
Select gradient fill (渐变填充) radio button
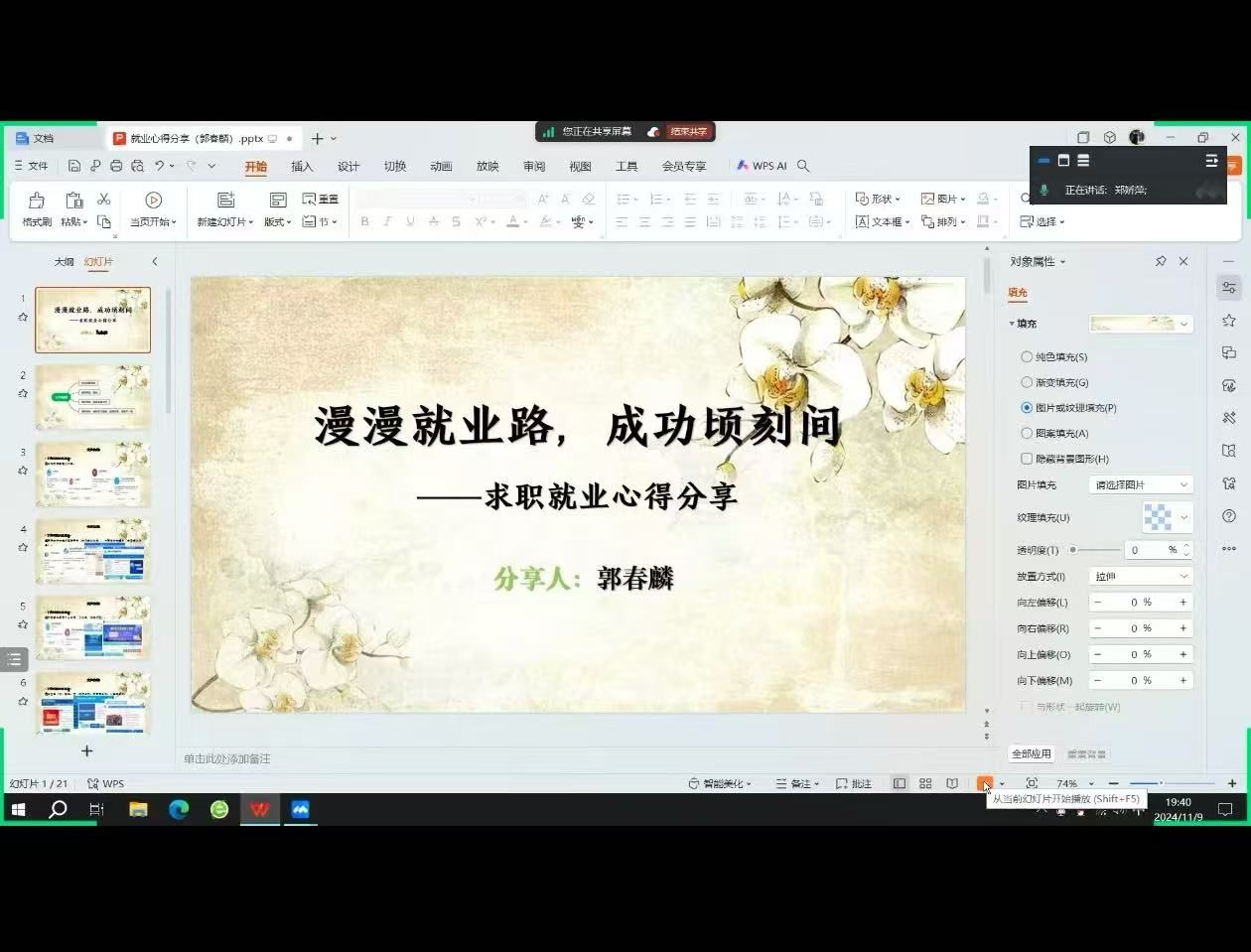click(1027, 382)
